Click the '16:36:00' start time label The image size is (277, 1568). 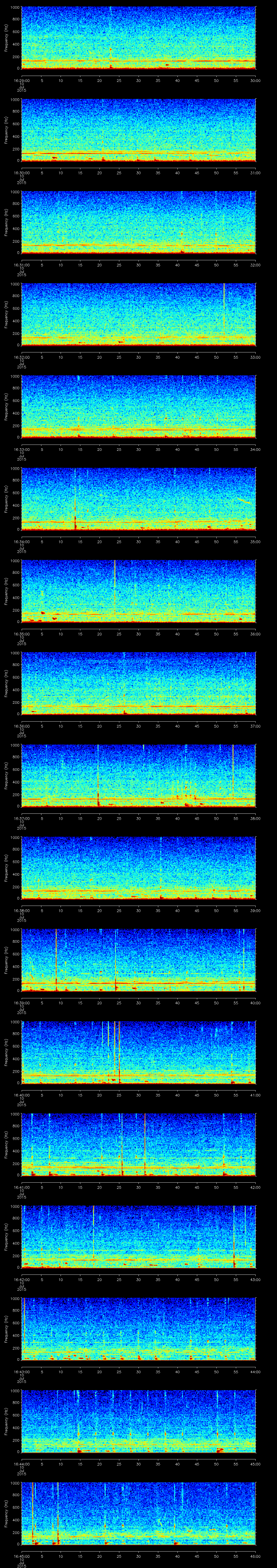click(21, 726)
